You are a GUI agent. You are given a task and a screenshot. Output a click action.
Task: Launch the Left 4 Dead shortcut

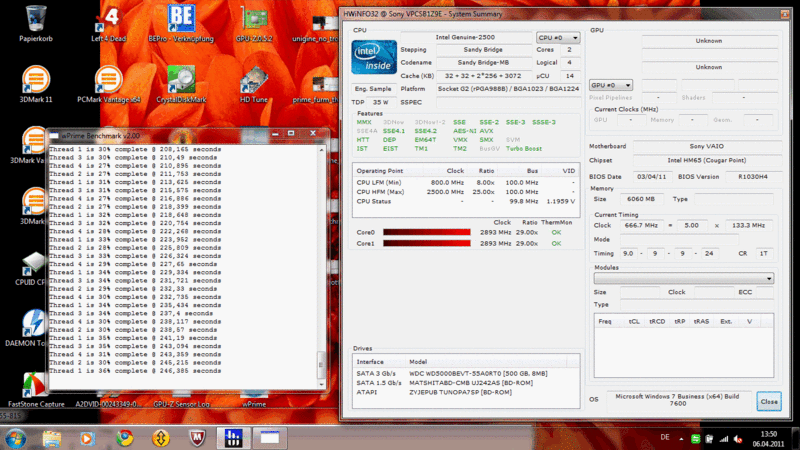108,23
